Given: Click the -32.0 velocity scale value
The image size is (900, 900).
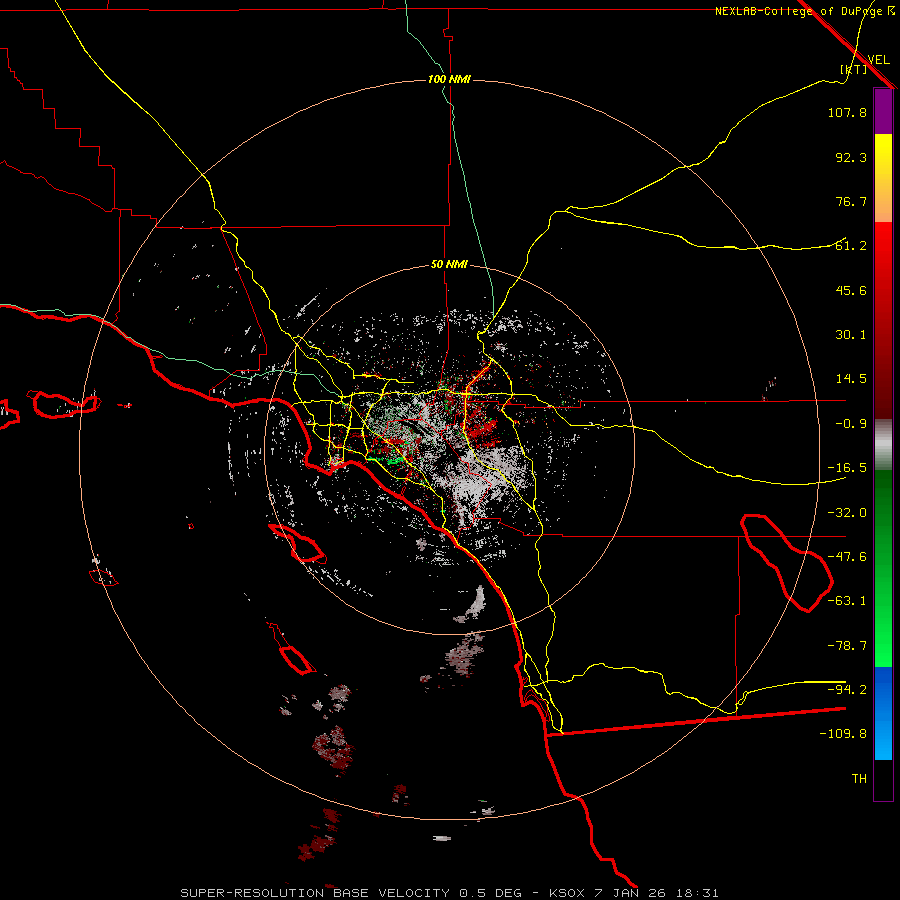Looking at the screenshot, I should point(847,513).
